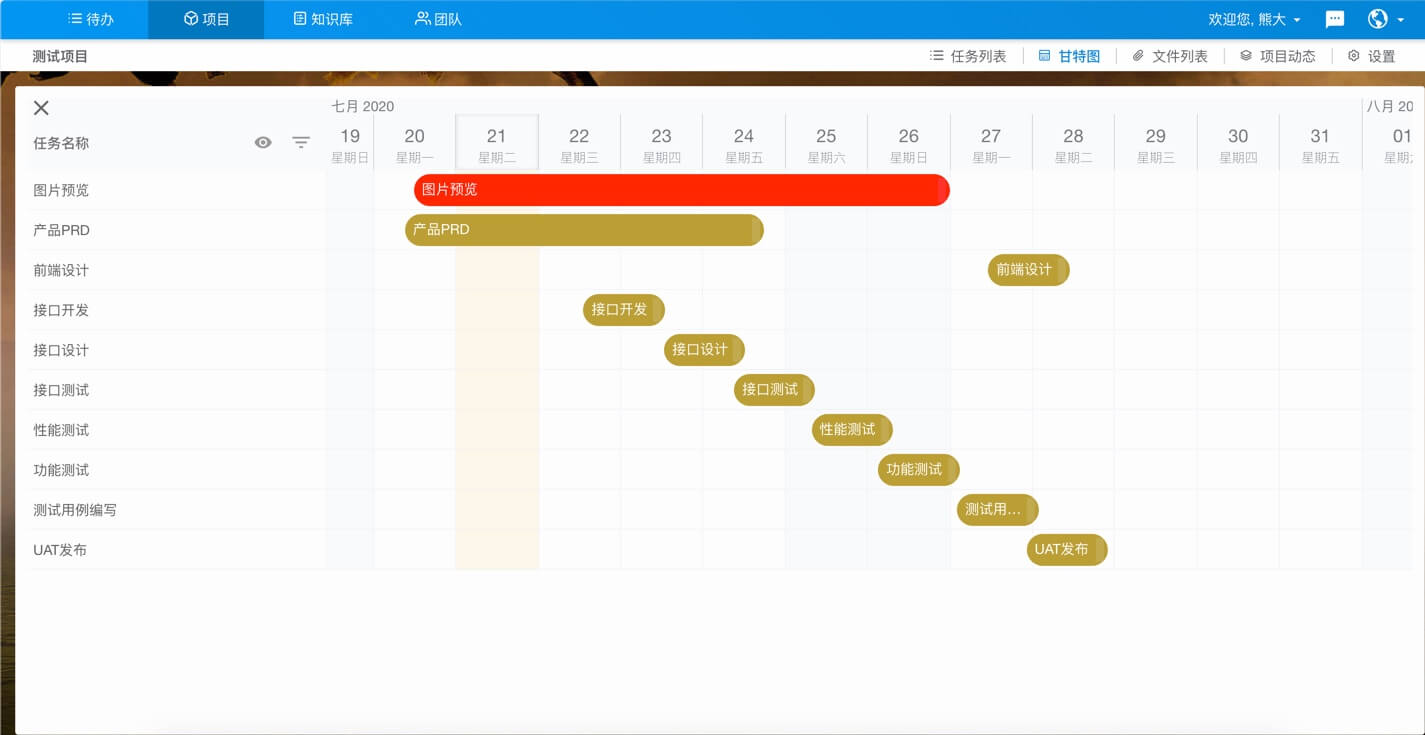Switch to the 团队 tab
The width and height of the screenshot is (1425, 735).
click(436, 18)
